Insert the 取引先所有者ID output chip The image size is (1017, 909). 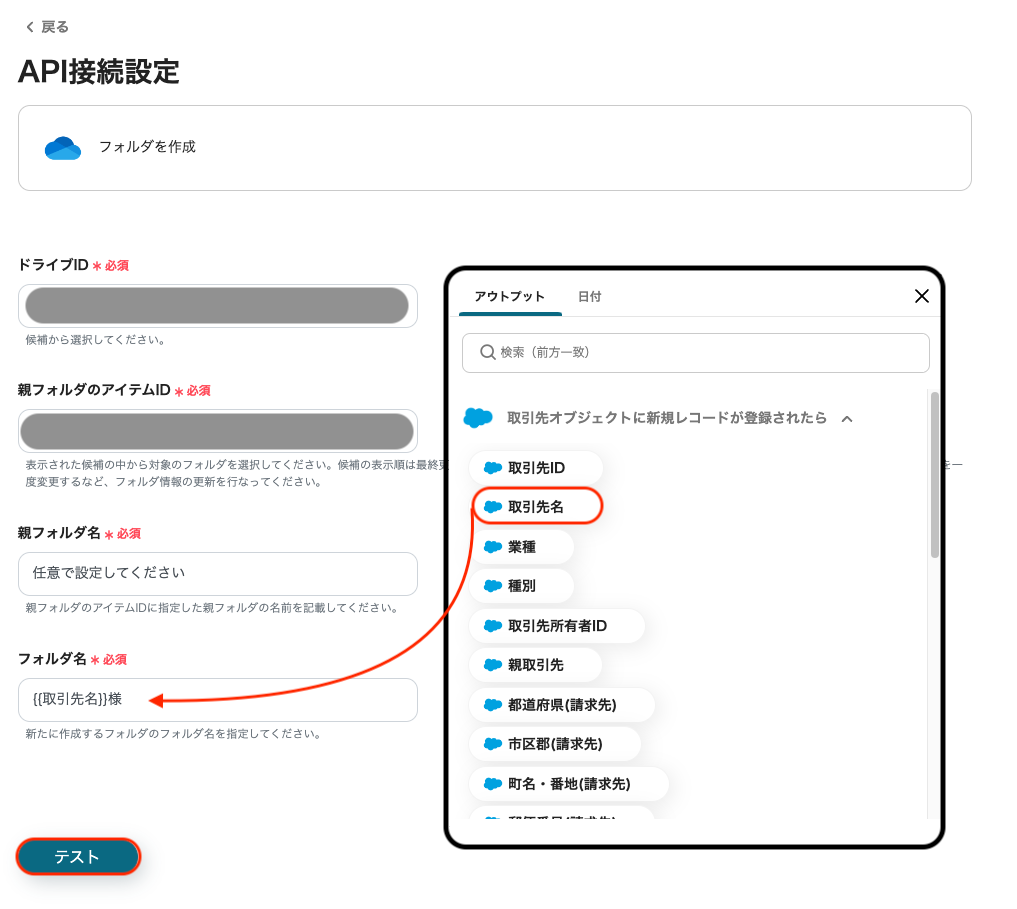(x=556, y=626)
